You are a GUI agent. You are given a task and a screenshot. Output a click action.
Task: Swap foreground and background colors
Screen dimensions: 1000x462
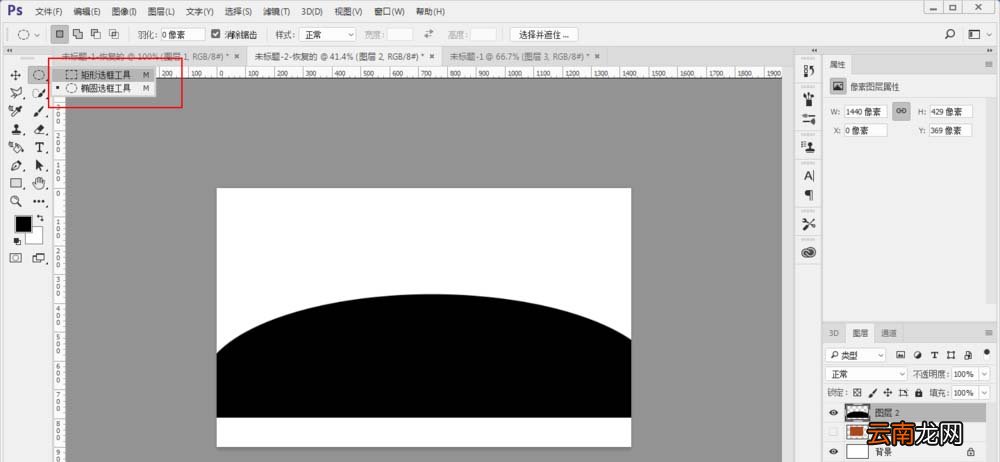click(x=40, y=218)
